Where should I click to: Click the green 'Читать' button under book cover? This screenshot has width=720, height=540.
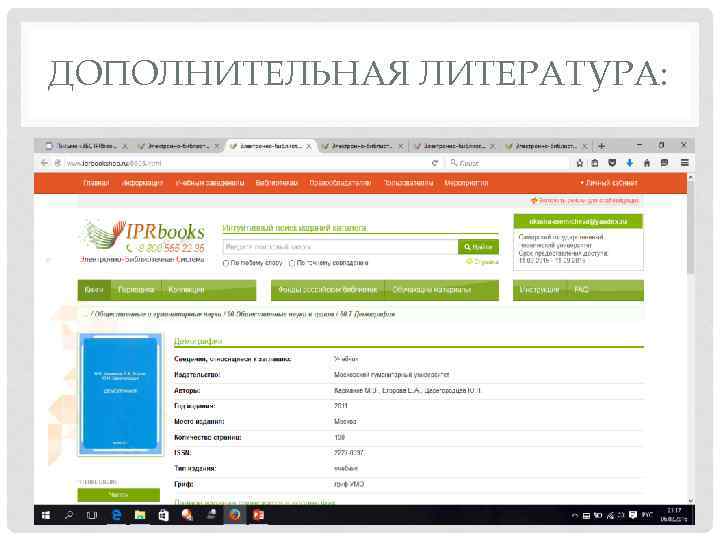pos(119,495)
